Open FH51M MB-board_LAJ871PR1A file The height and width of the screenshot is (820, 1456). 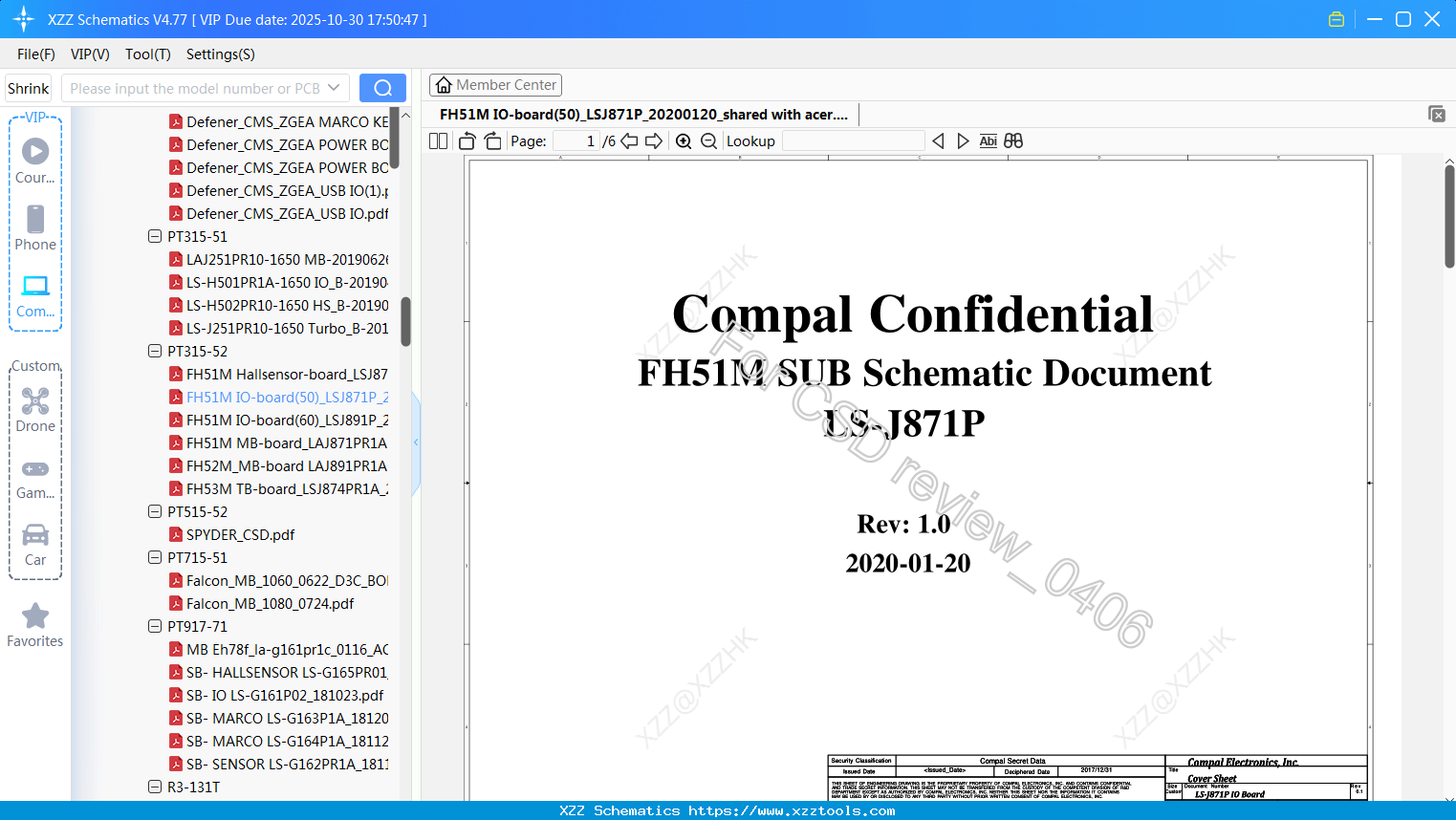pyautogui.click(x=278, y=442)
